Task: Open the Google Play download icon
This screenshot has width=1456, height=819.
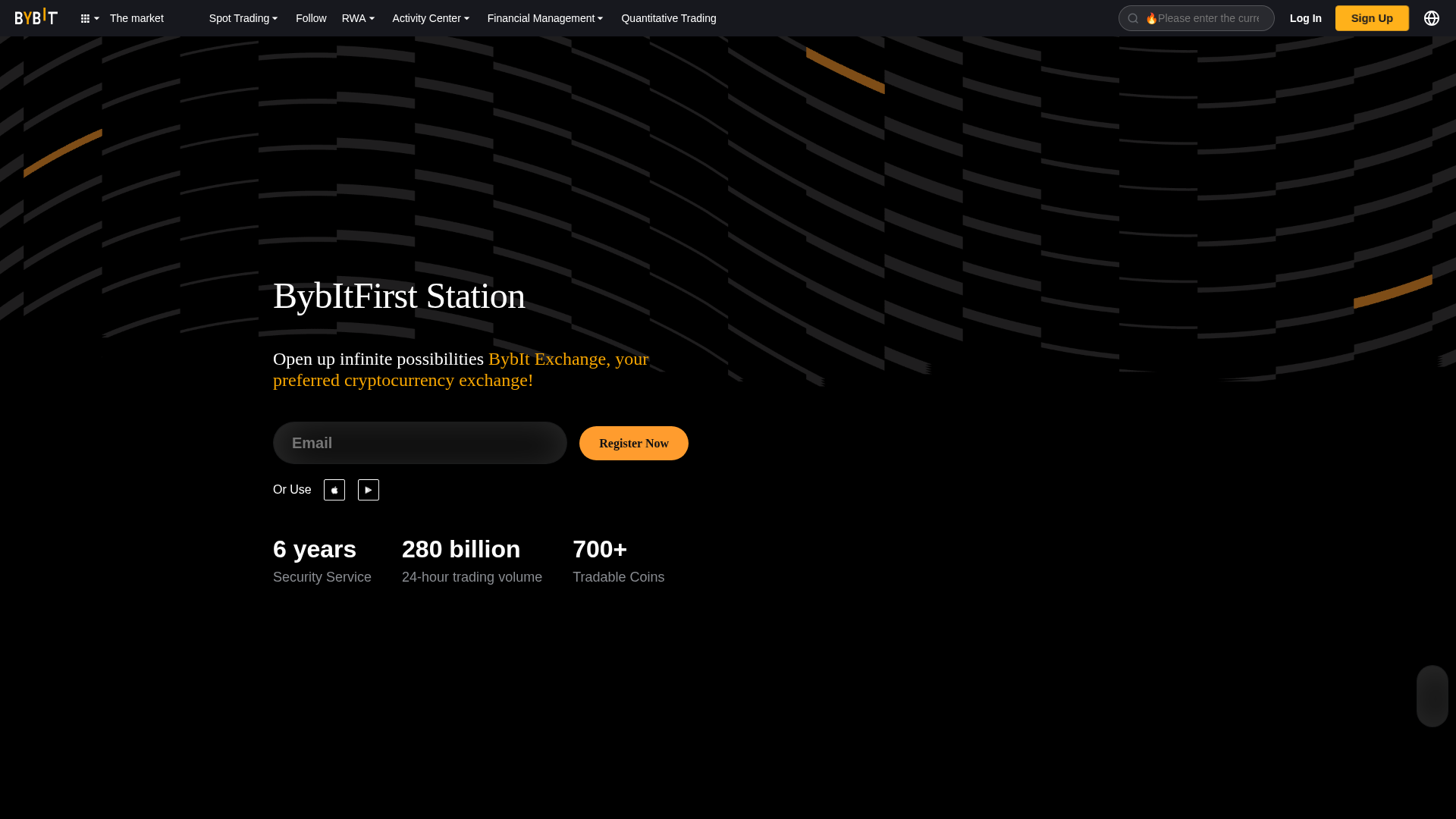Action: (369, 490)
